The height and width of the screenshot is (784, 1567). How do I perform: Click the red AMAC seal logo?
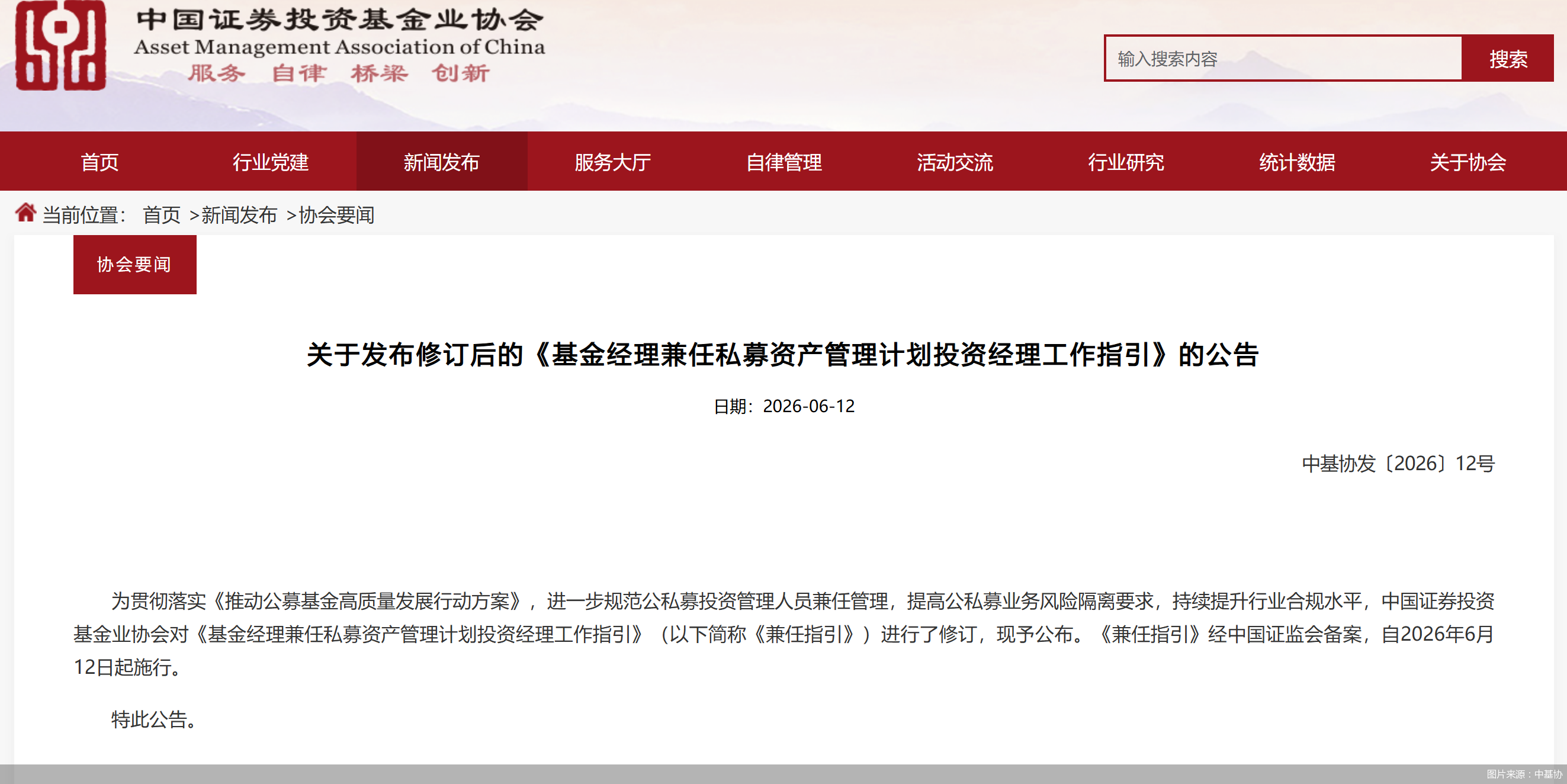coord(61,46)
